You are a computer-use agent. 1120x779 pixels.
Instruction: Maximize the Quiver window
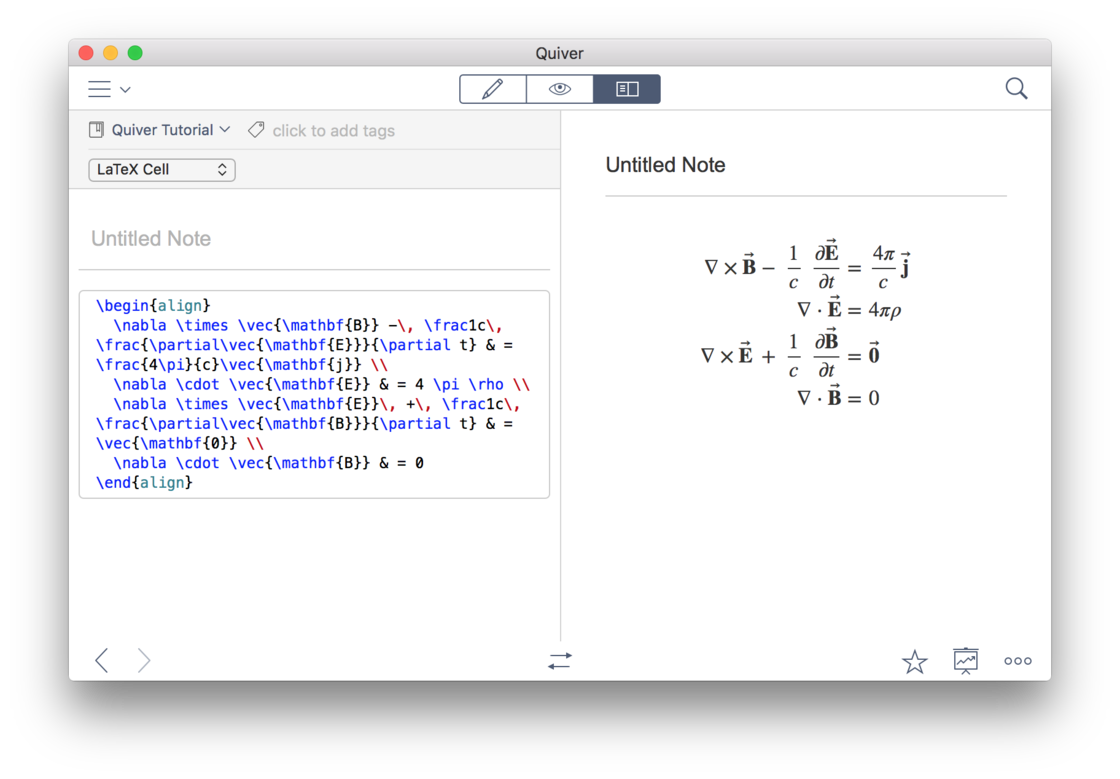pos(135,53)
